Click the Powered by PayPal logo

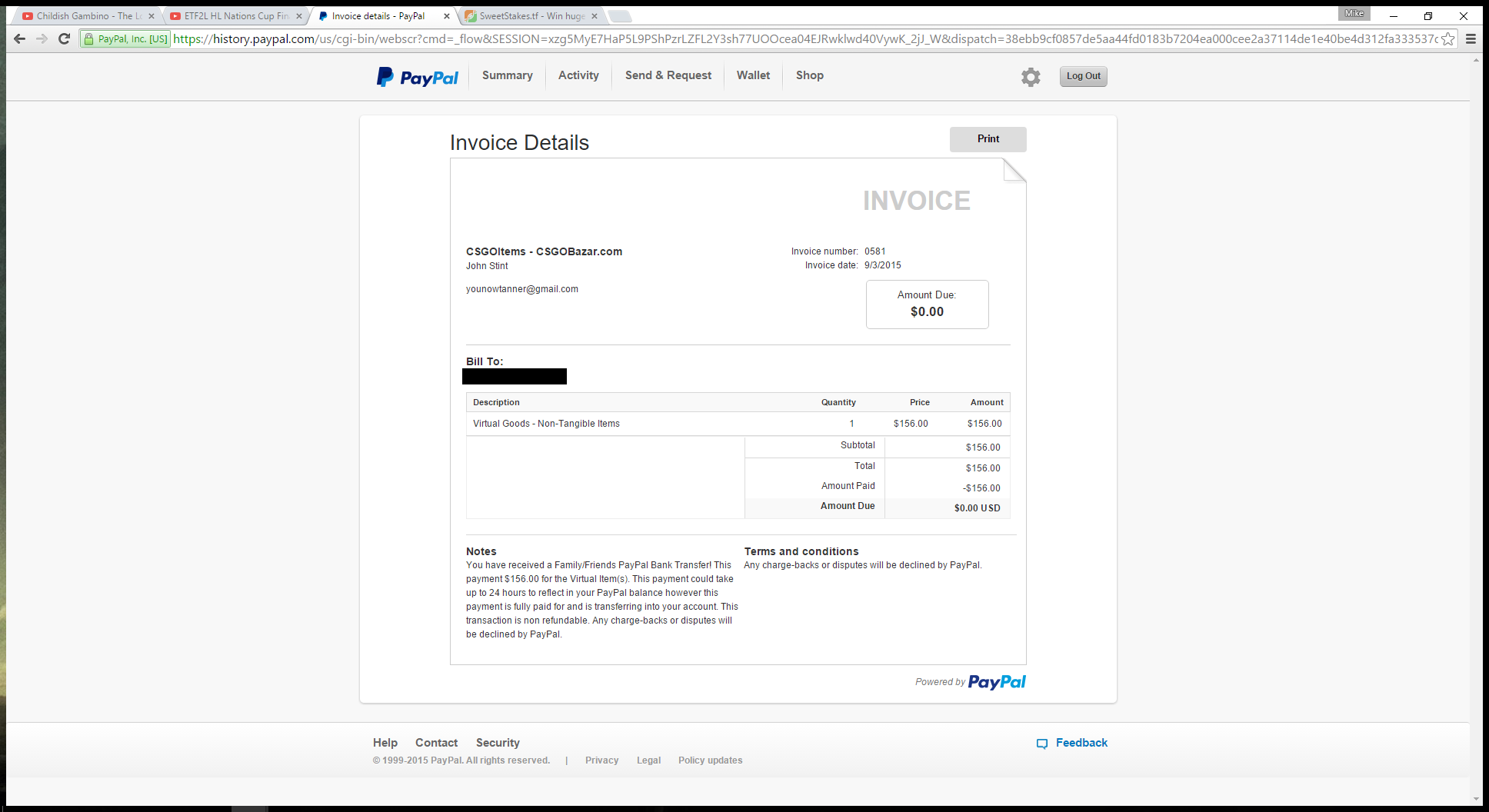[x=997, y=682]
